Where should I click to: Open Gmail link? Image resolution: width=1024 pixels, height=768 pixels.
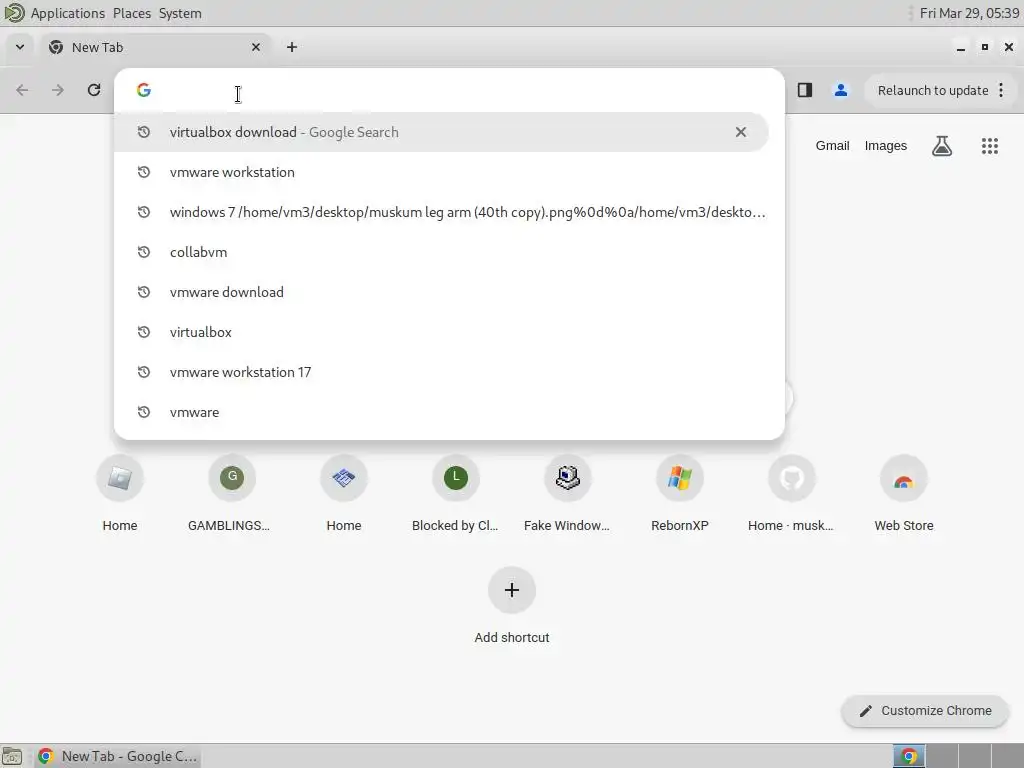(832, 146)
